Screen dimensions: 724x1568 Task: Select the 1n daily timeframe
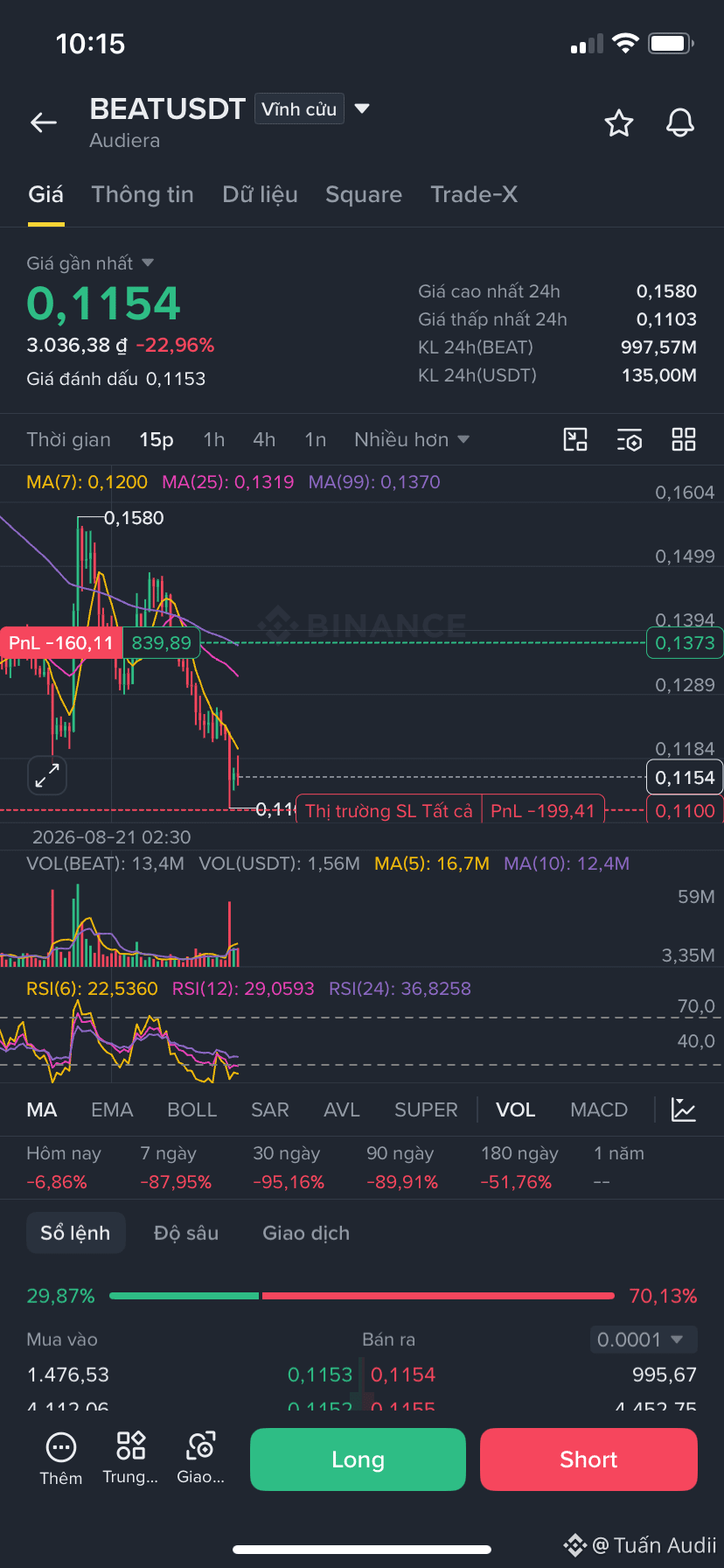tap(316, 439)
